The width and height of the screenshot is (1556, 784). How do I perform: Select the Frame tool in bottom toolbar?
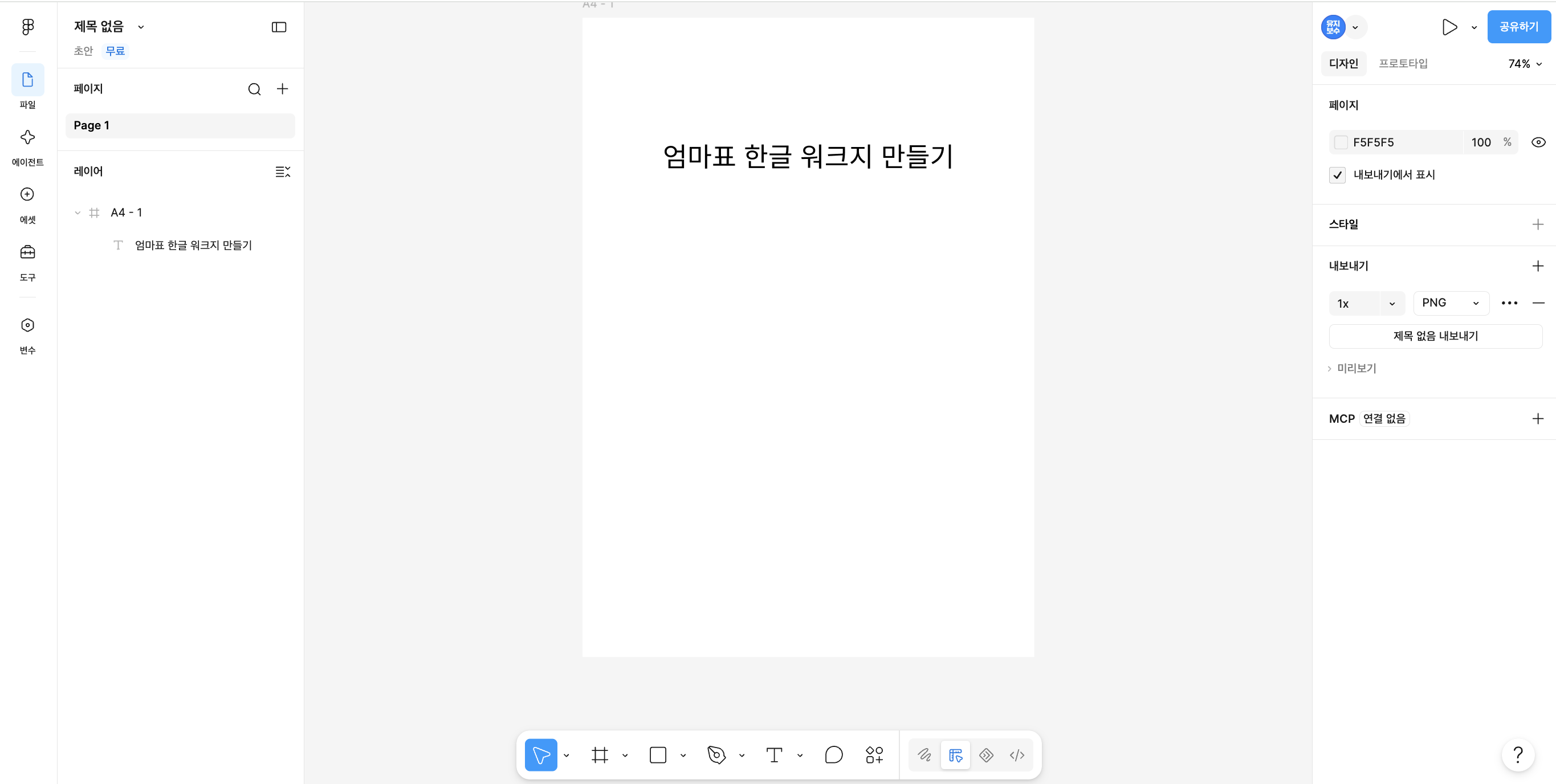pos(600,755)
